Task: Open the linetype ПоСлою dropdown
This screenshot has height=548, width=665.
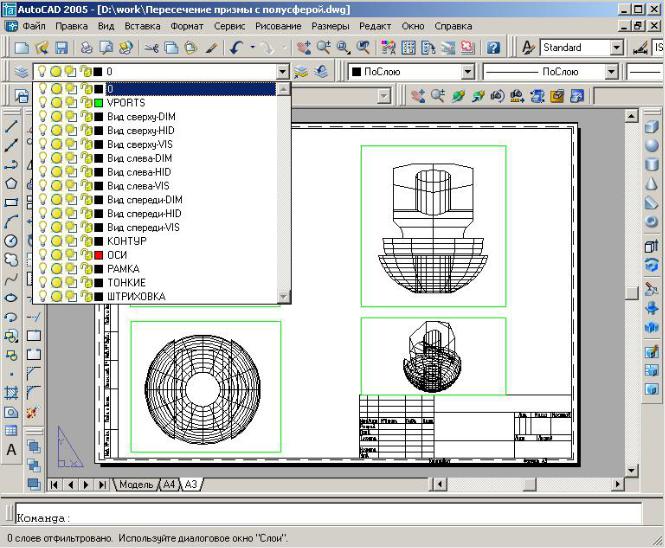Action: [611, 72]
